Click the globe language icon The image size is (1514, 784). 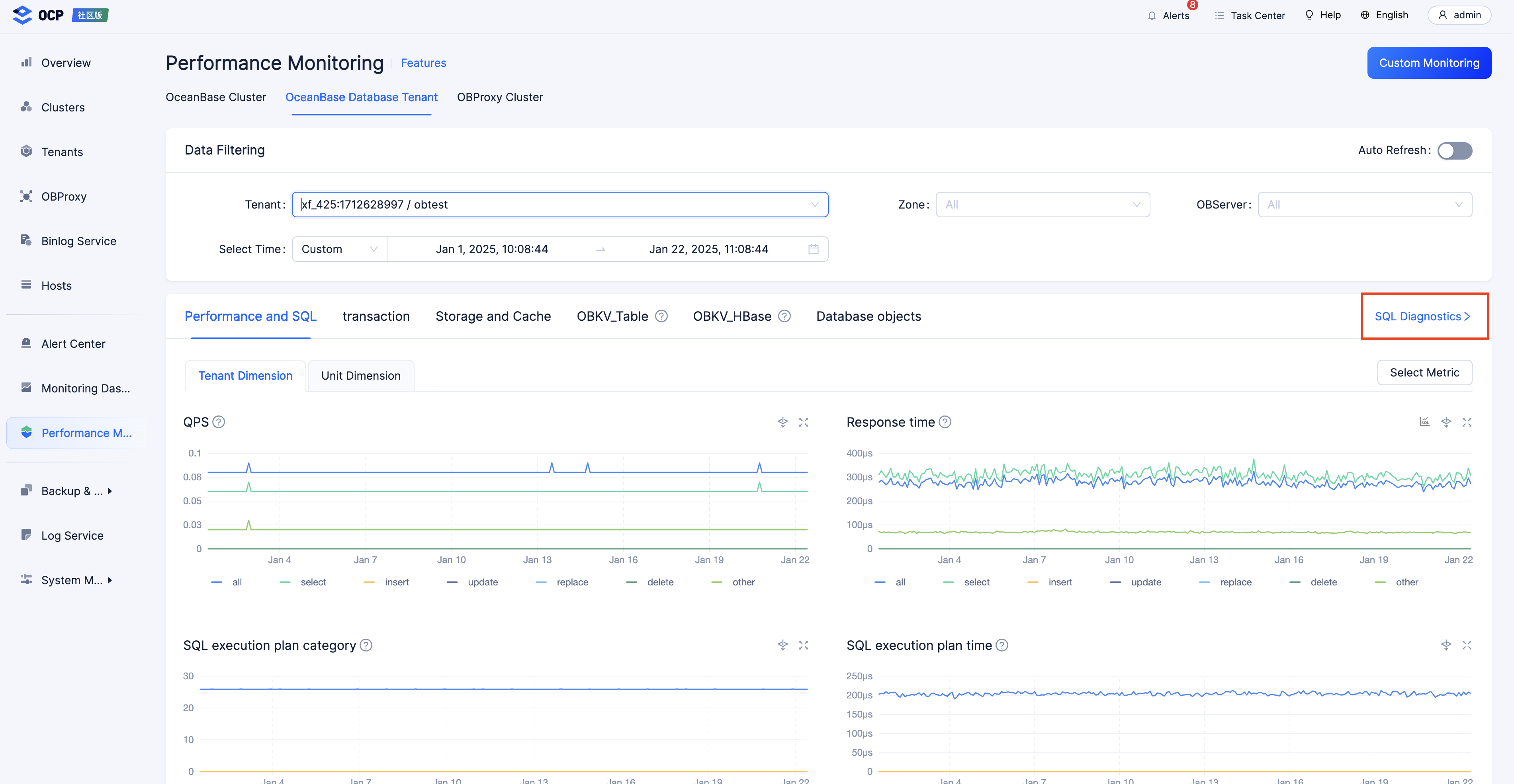(1365, 15)
